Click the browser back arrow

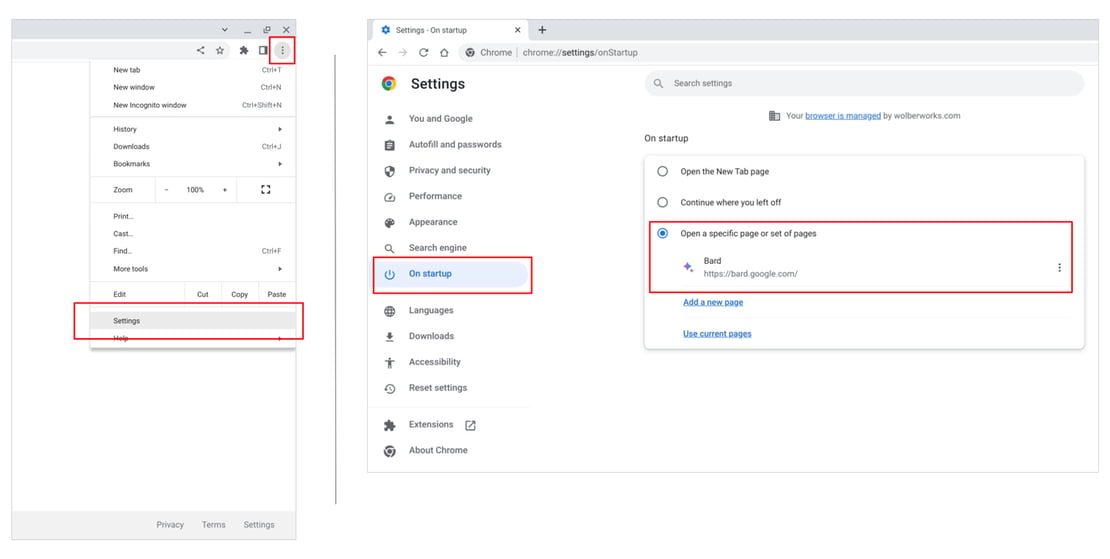(x=382, y=52)
